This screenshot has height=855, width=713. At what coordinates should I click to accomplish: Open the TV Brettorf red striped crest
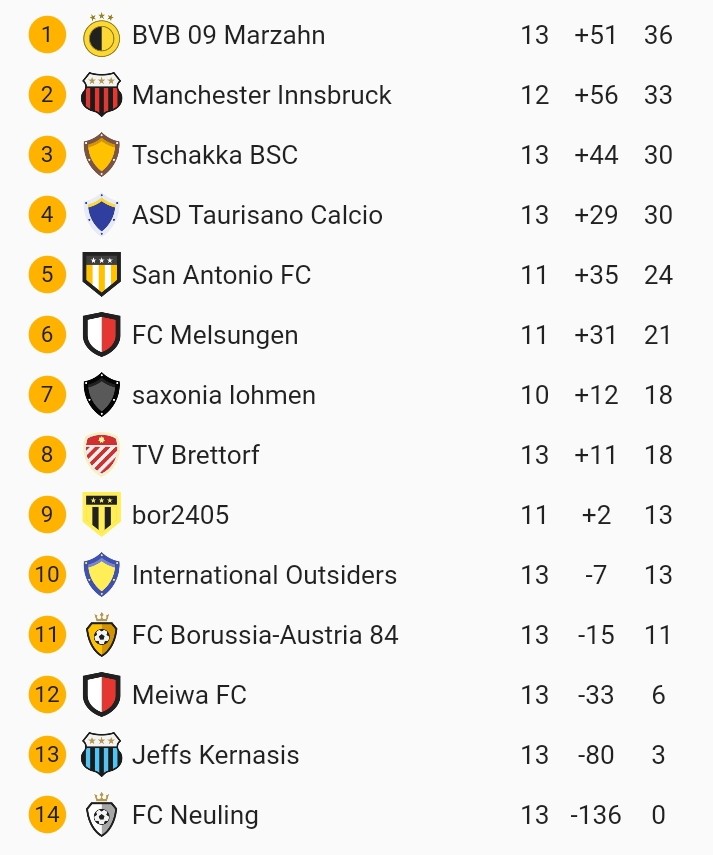tap(101, 455)
